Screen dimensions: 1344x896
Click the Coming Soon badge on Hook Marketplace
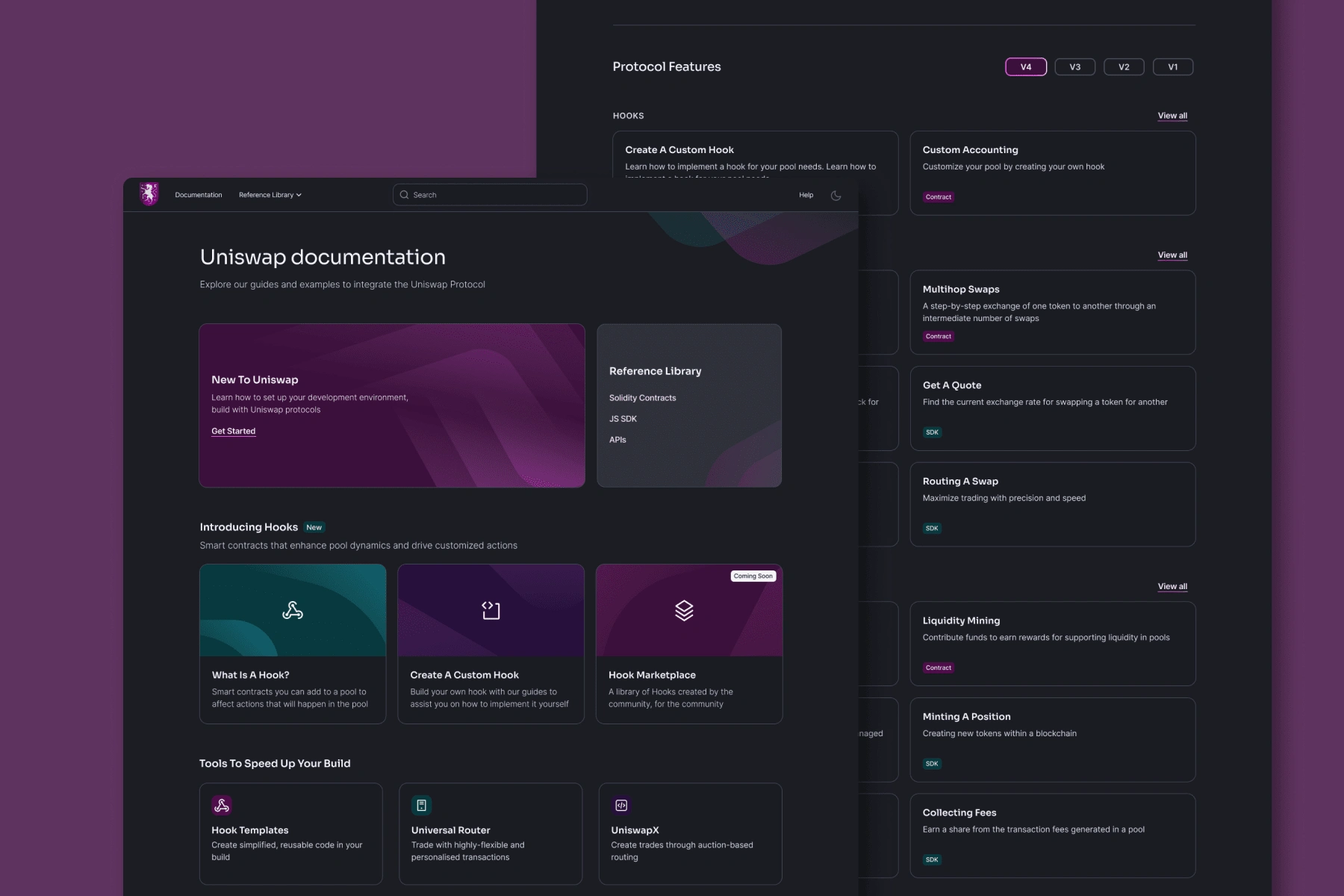coord(753,576)
